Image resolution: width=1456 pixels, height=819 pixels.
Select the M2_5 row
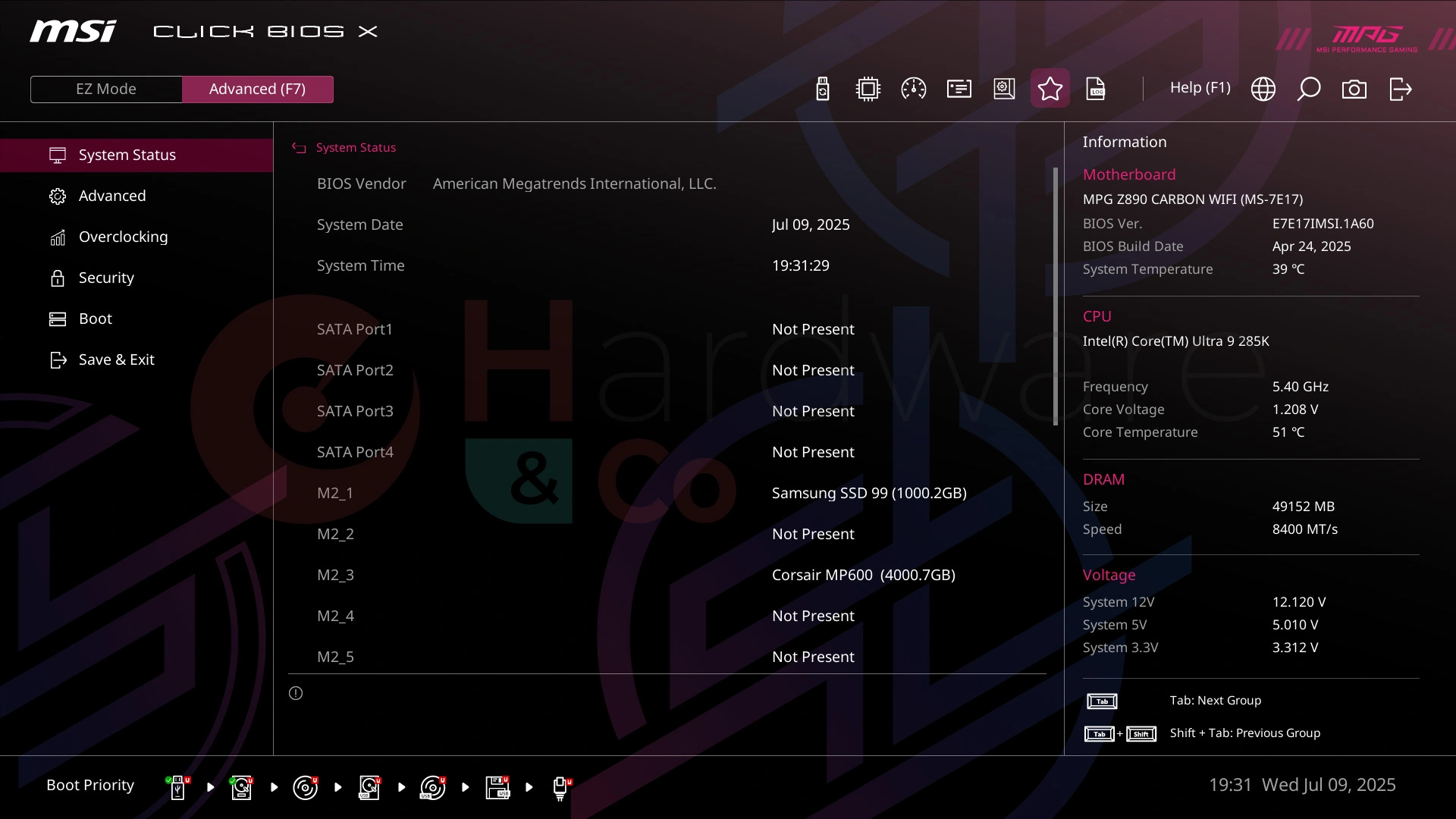point(667,657)
